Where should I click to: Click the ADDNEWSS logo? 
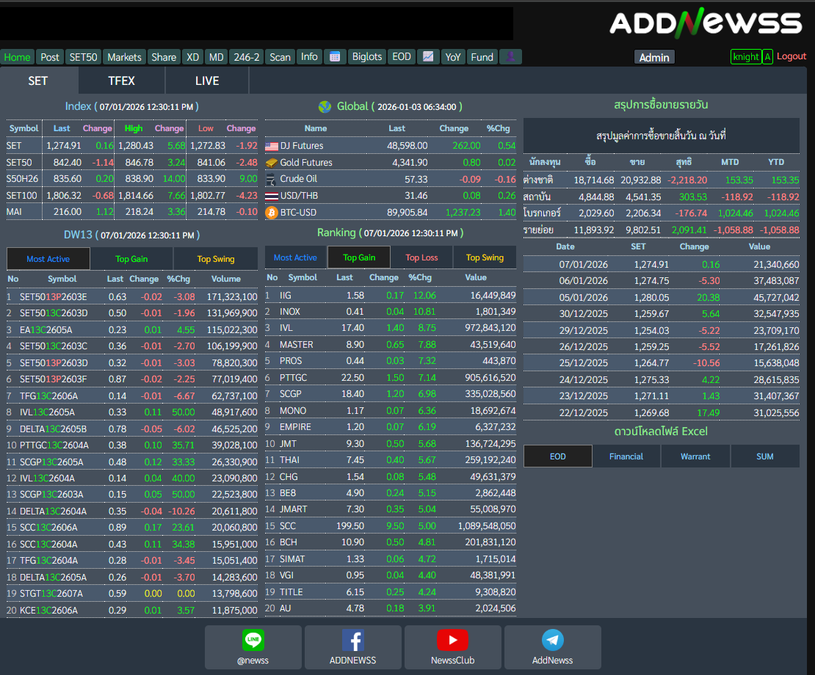coord(705,23)
